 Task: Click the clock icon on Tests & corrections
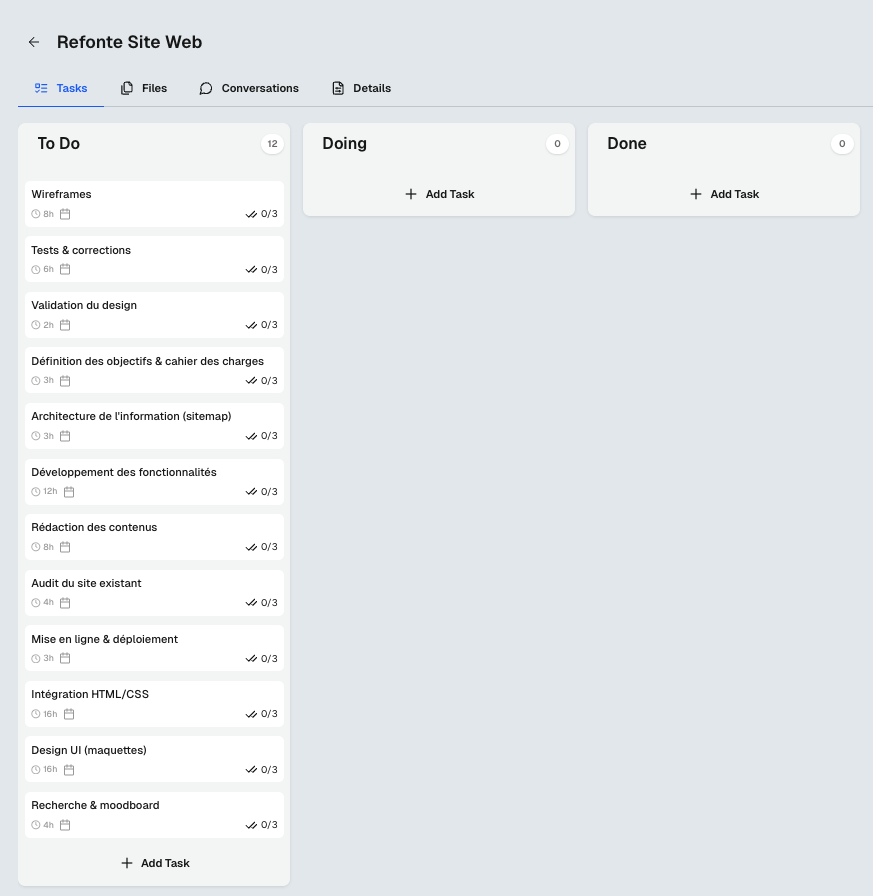pyautogui.click(x=36, y=270)
